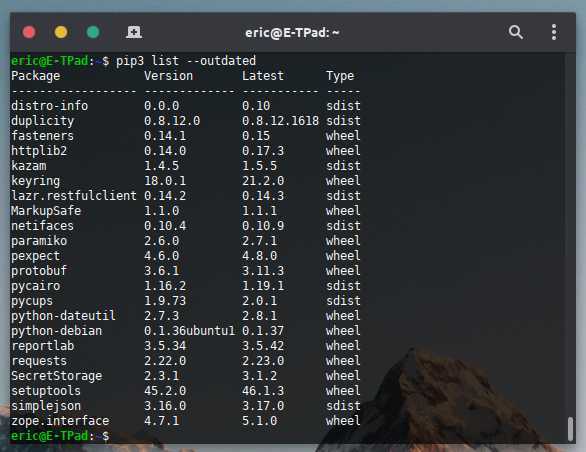The image size is (586, 452).
Task: Select the pycups package name
Action: click(32, 301)
